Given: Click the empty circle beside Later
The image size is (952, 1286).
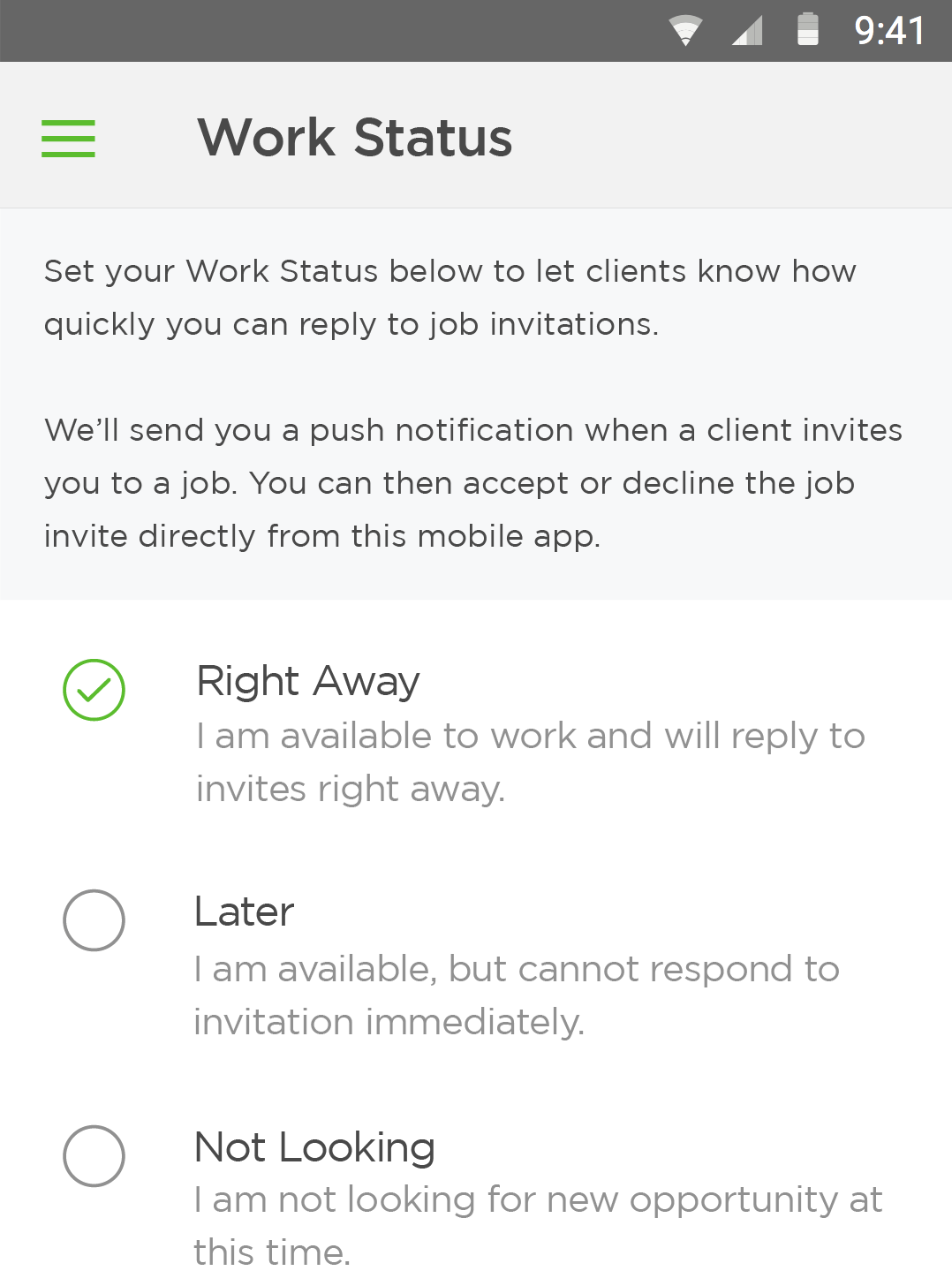Looking at the screenshot, I should (94, 919).
